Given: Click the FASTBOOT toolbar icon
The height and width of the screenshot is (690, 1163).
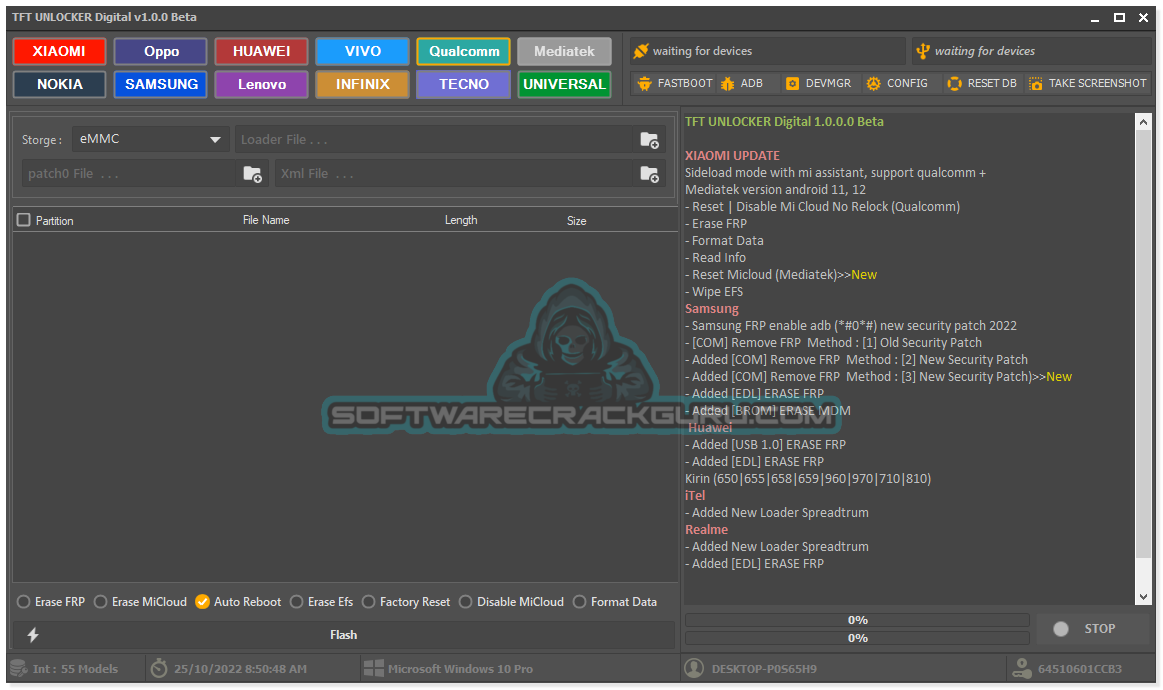Looking at the screenshot, I should pos(645,83).
